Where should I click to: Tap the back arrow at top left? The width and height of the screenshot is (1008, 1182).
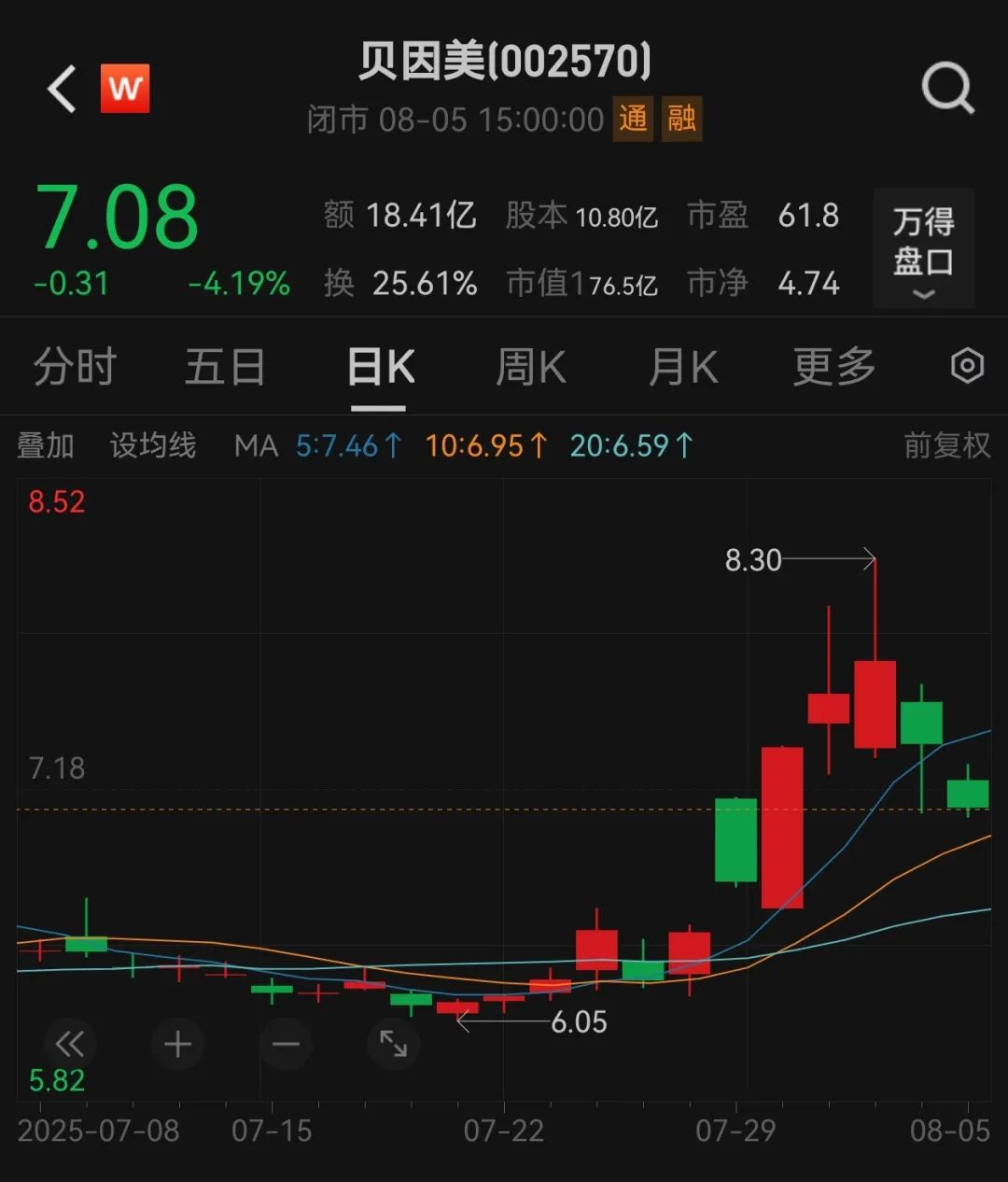60,88
